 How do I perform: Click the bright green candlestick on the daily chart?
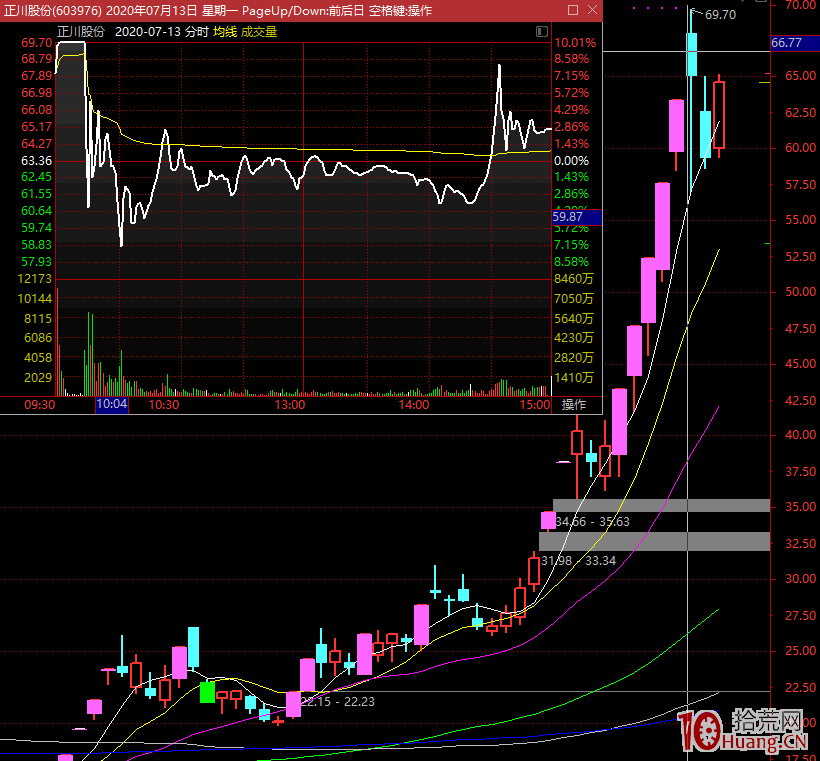208,692
